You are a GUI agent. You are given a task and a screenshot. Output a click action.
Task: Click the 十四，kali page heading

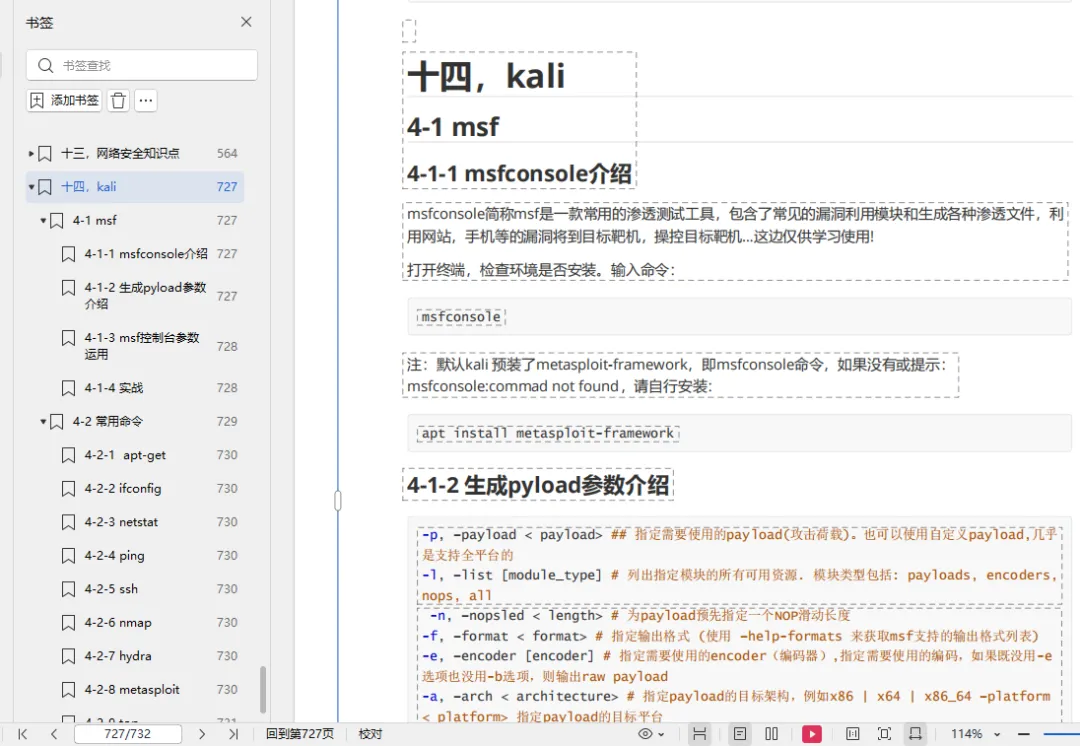486,76
